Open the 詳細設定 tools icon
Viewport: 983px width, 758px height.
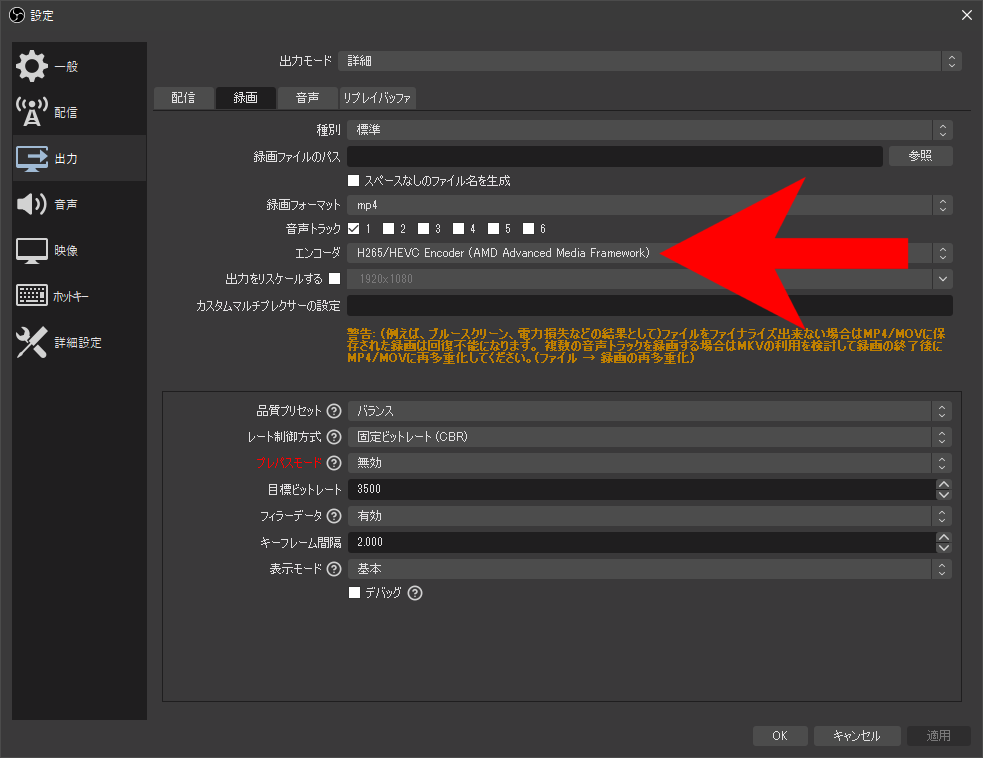31,342
